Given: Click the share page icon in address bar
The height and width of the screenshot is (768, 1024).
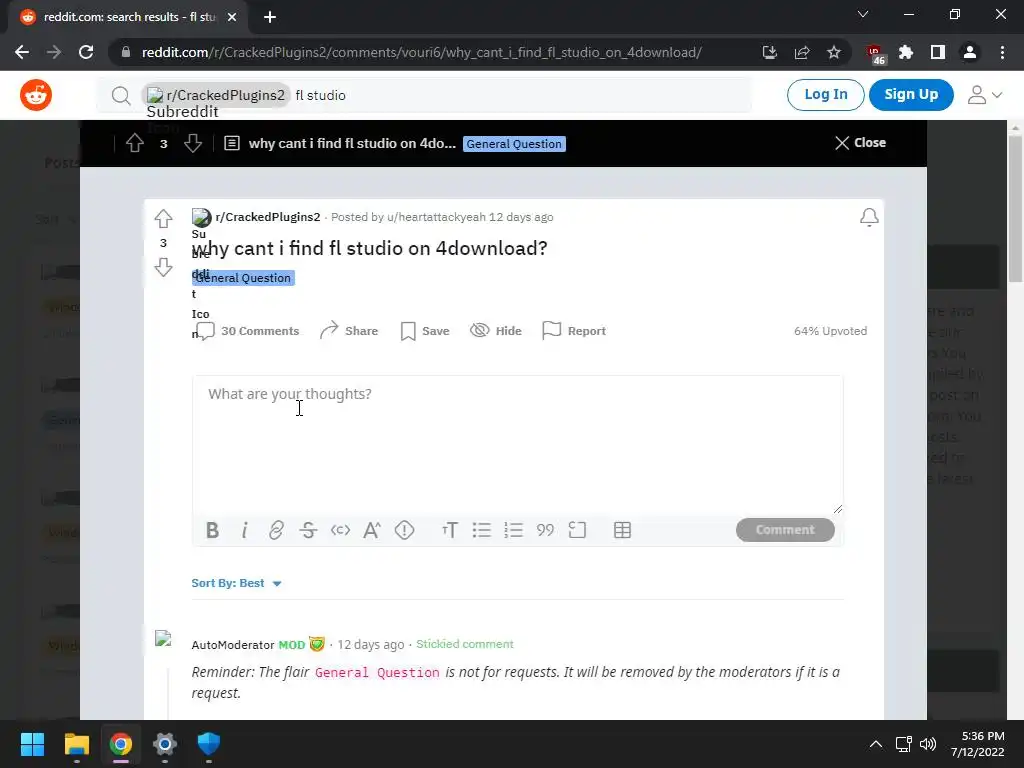Looking at the screenshot, I should [802, 52].
